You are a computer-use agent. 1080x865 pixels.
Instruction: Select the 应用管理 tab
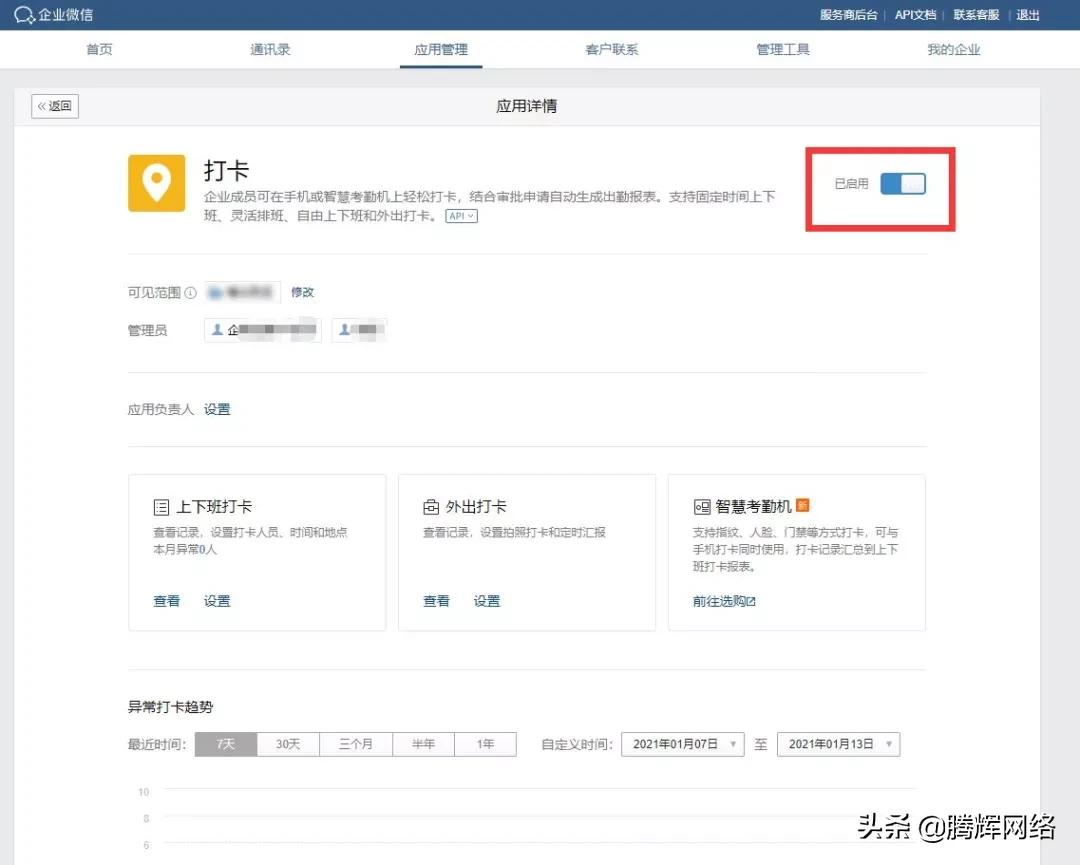[x=441, y=50]
